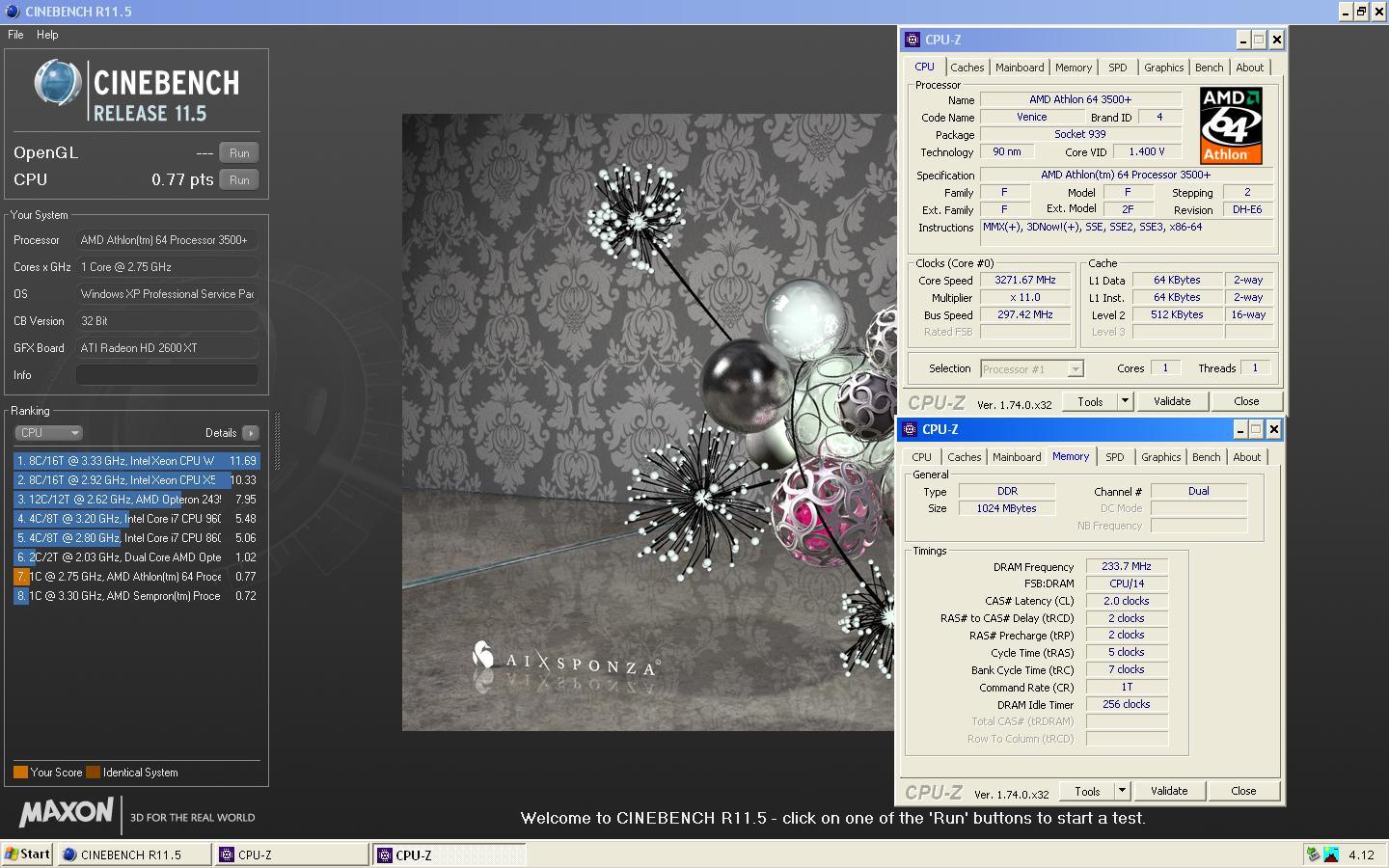Click the ranking Details arrow button
Screen dimensions: 1389x868
tap(251, 433)
